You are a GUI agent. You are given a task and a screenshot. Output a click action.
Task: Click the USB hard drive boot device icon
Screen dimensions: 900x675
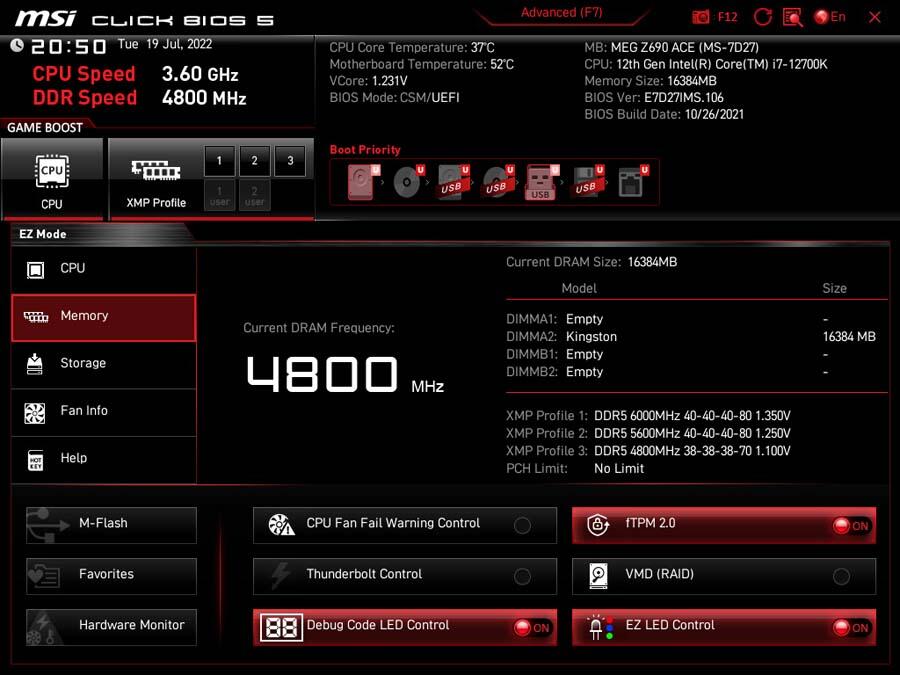pos(453,182)
